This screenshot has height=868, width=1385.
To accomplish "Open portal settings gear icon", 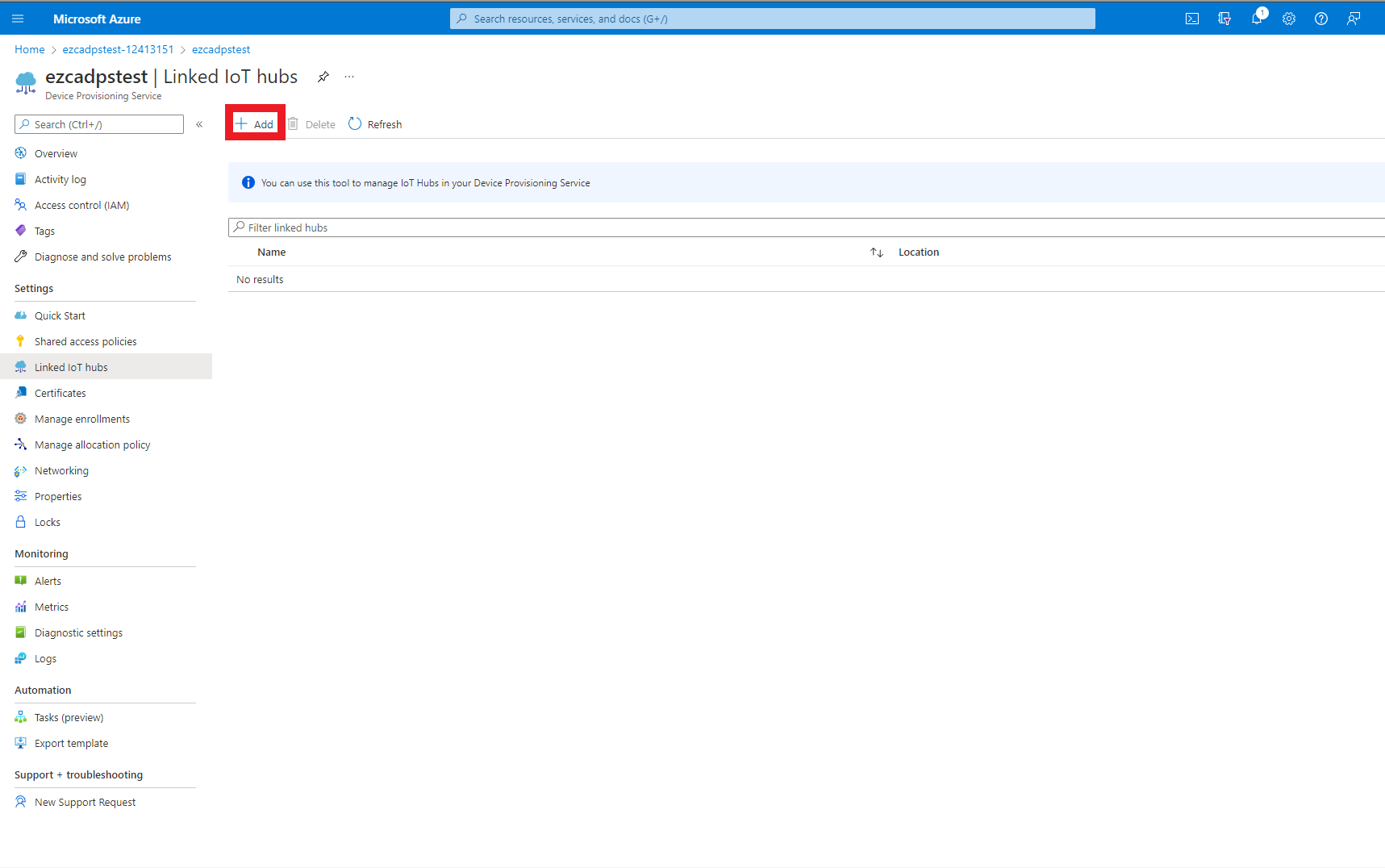I will point(1289,19).
